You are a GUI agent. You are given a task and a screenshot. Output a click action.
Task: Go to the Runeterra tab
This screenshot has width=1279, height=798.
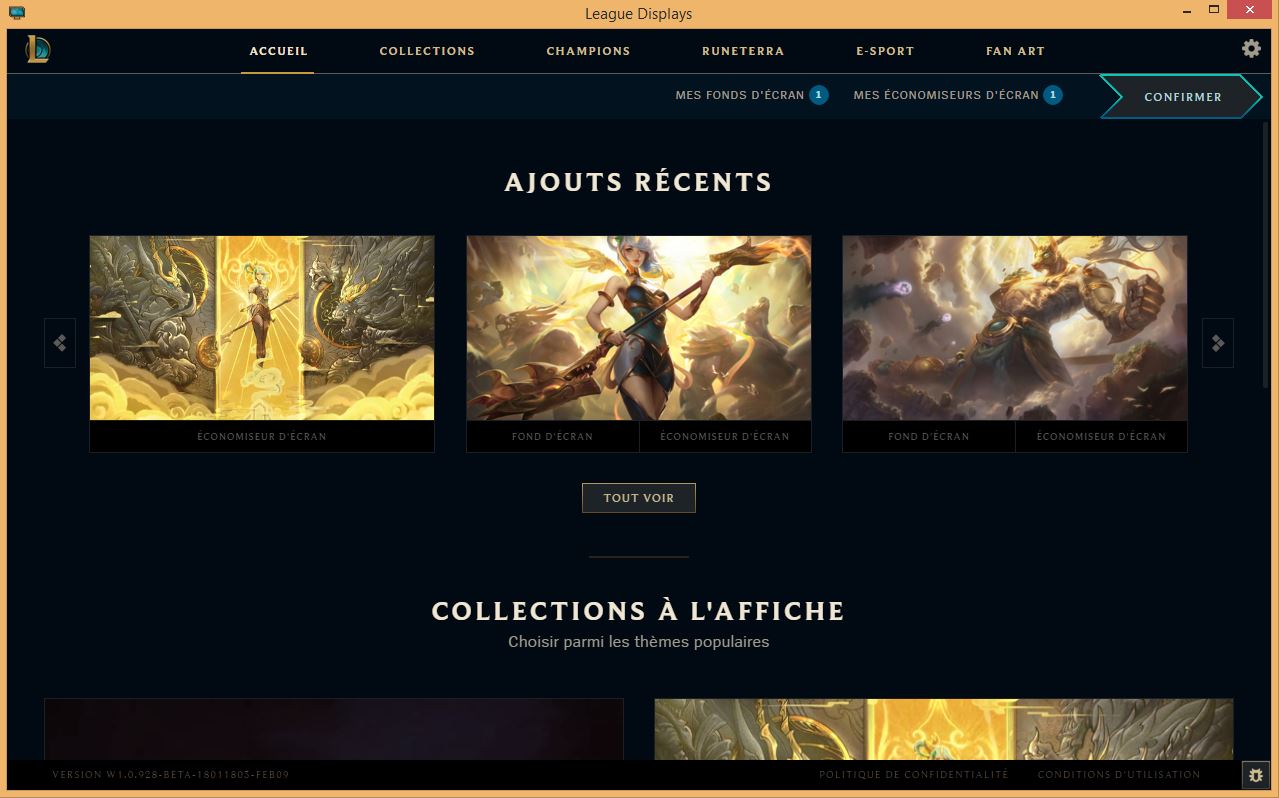pyautogui.click(x=743, y=51)
